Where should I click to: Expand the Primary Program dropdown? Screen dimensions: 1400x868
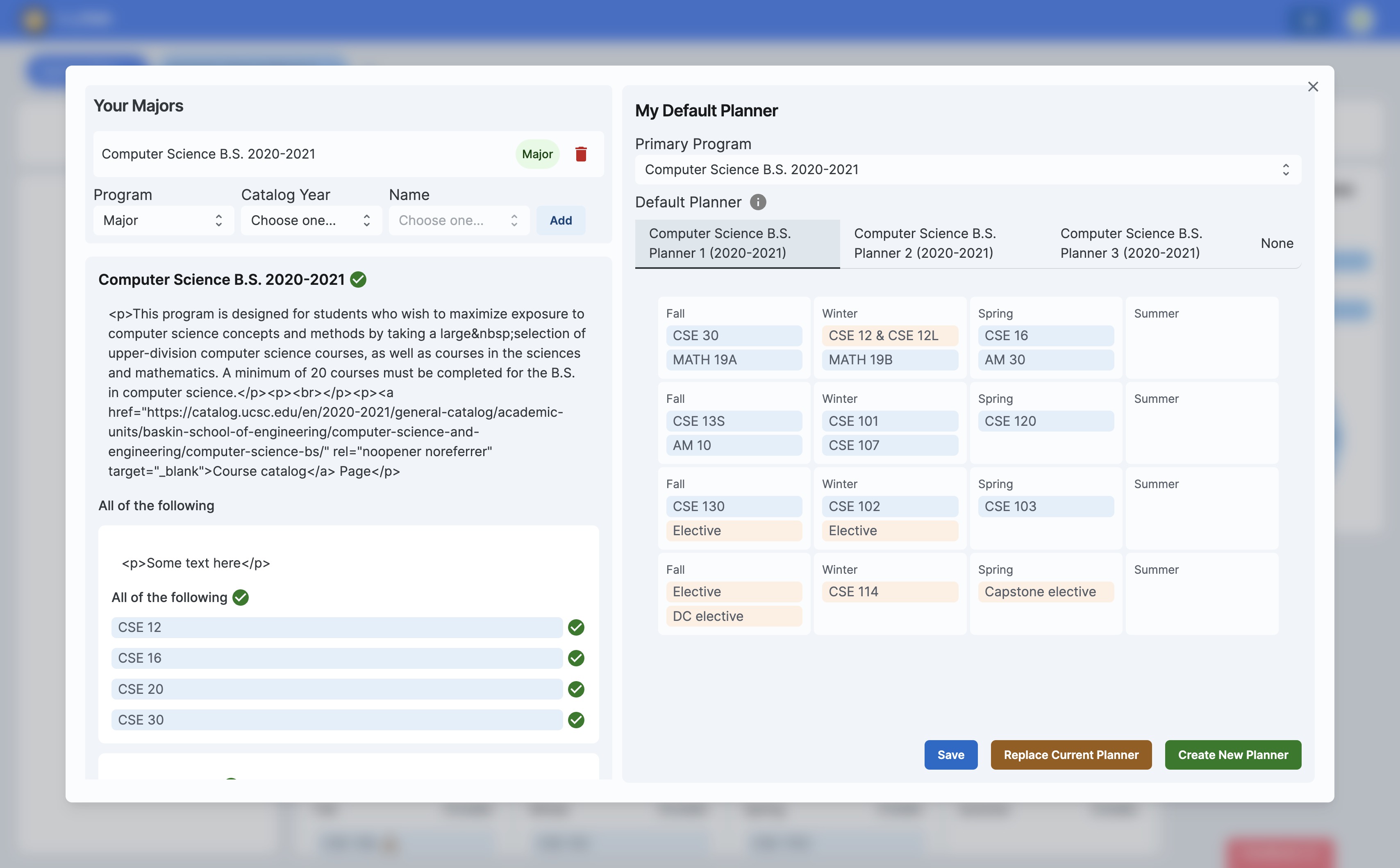967,169
